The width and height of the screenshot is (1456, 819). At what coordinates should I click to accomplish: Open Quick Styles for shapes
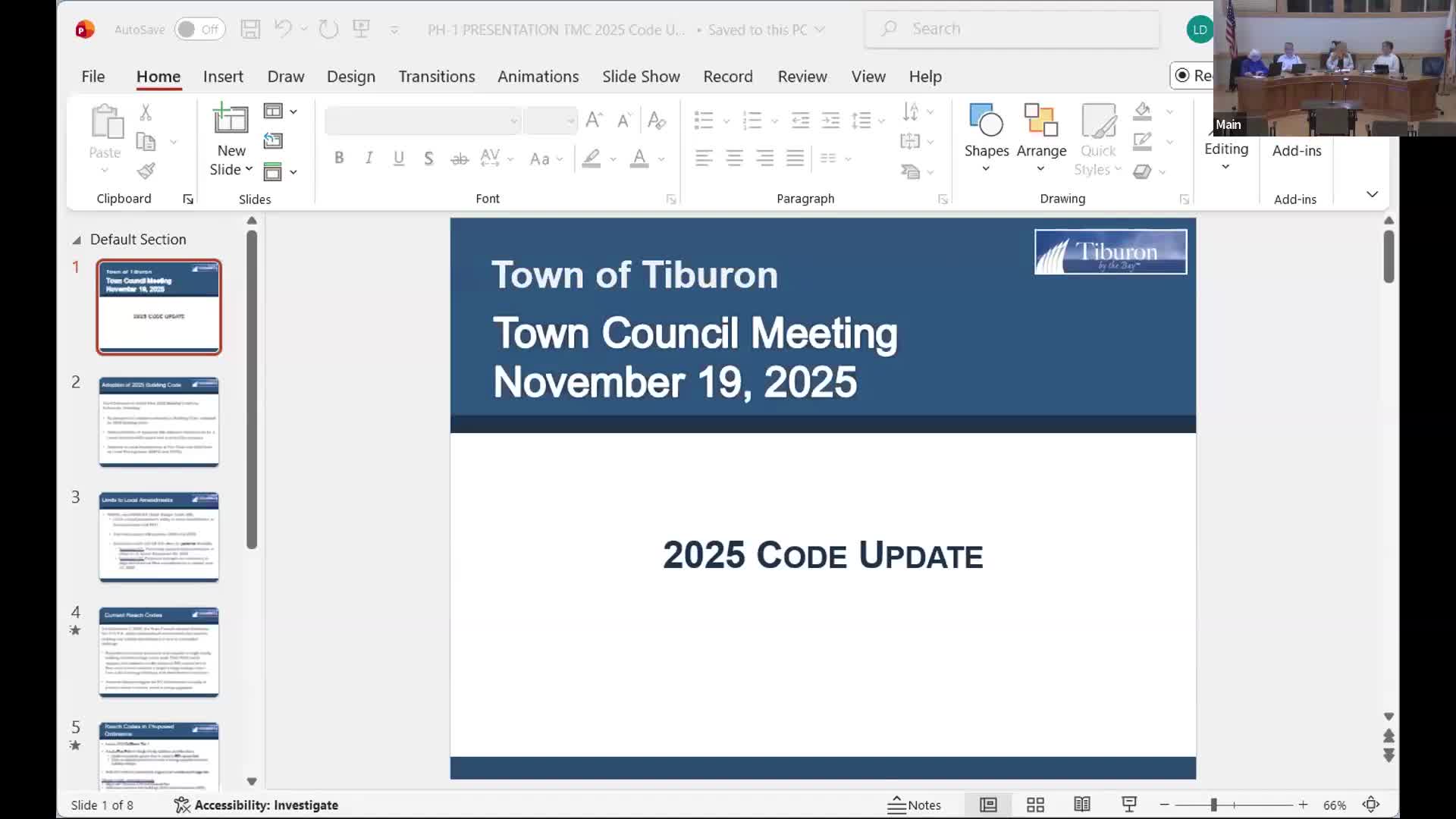tap(1097, 140)
